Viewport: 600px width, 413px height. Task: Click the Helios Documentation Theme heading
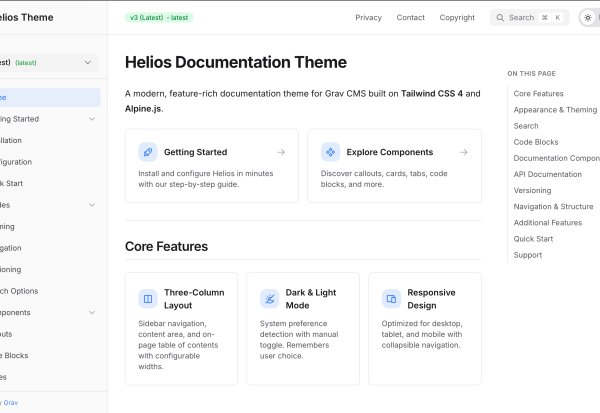[x=236, y=62]
